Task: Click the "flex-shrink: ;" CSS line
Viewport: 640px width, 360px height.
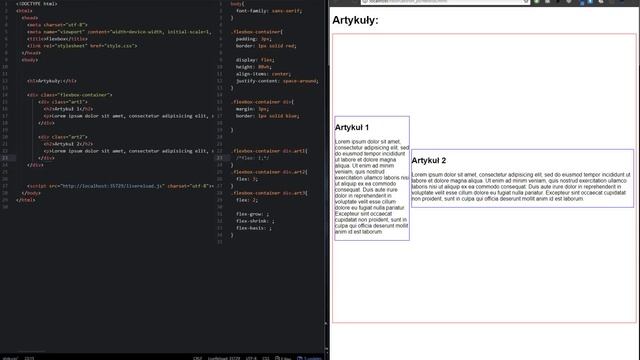Action: pyautogui.click(x=255, y=221)
